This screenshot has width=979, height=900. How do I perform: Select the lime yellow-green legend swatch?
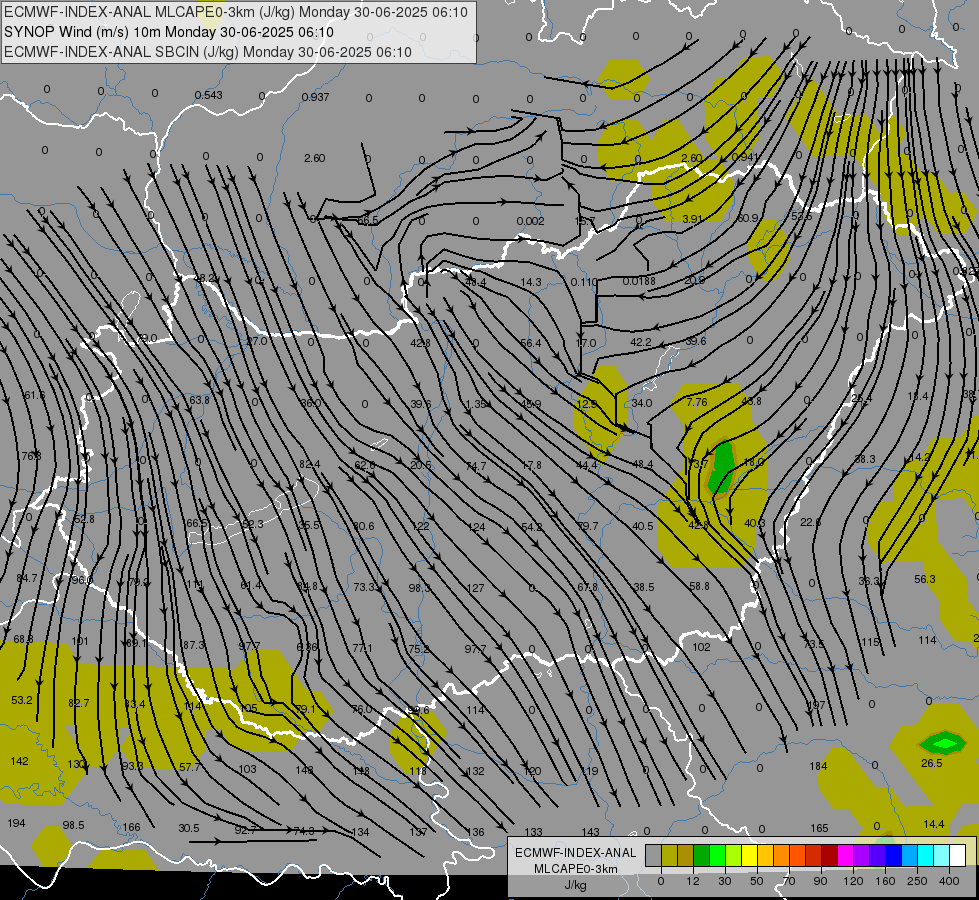[734, 855]
